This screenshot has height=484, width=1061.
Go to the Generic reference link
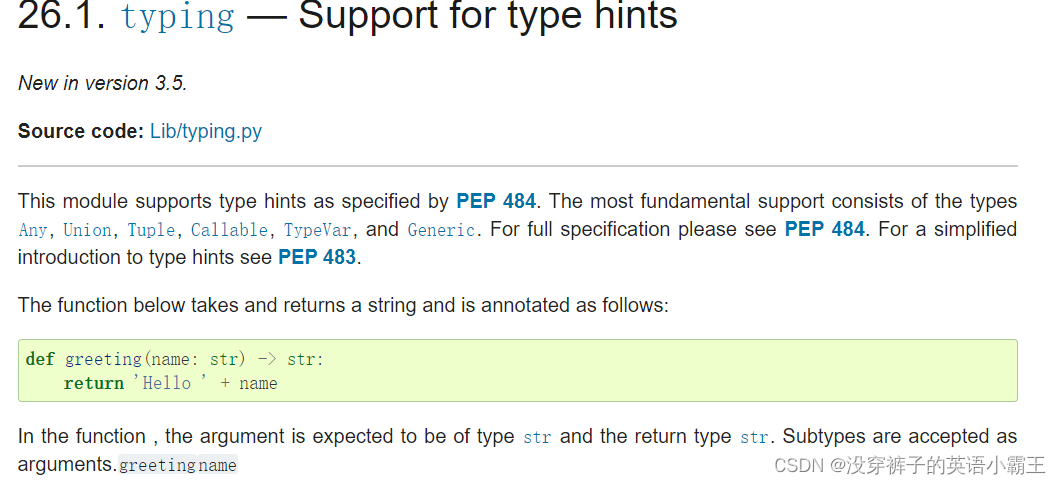441,230
